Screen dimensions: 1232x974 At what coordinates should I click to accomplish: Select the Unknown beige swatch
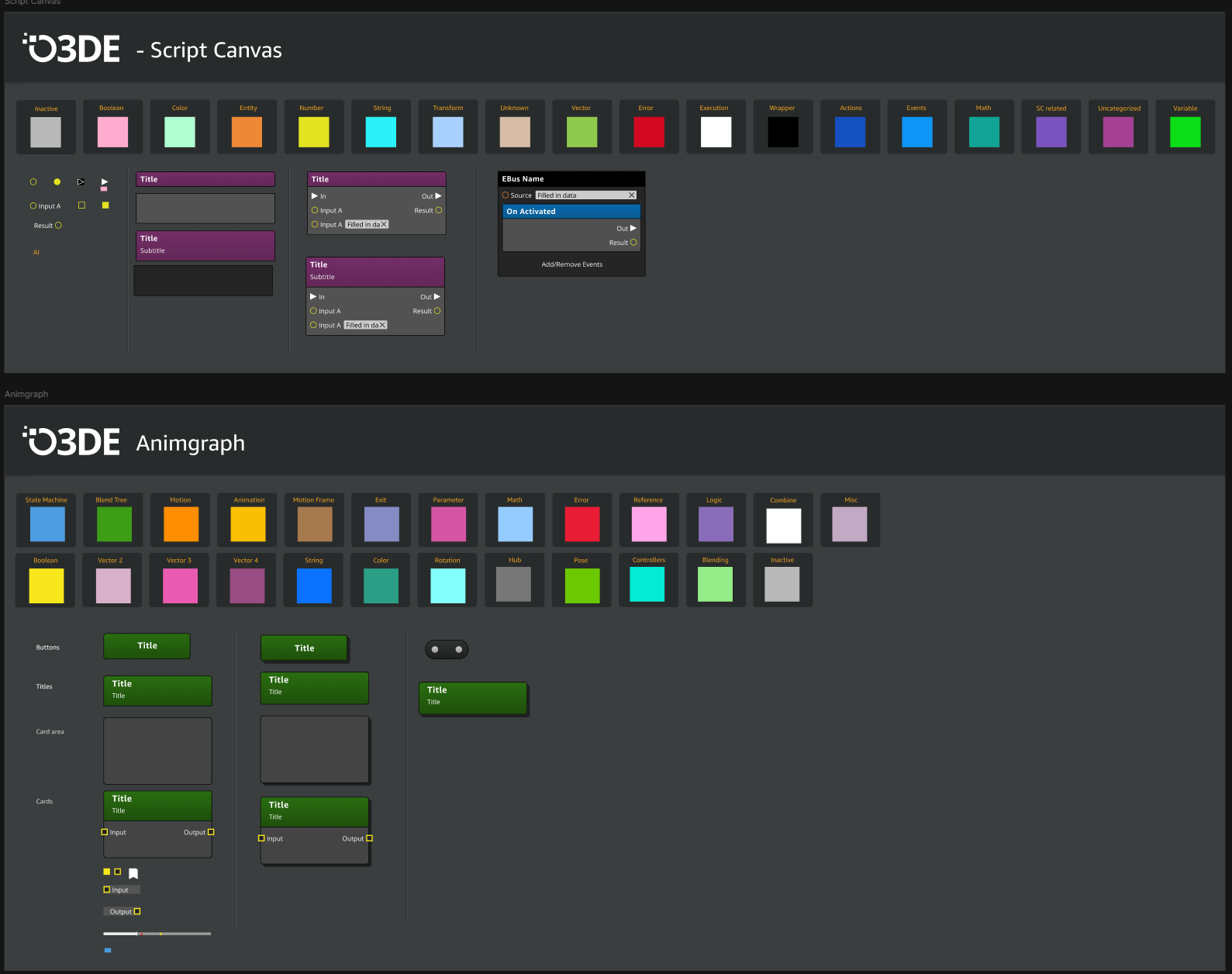[515, 132]
